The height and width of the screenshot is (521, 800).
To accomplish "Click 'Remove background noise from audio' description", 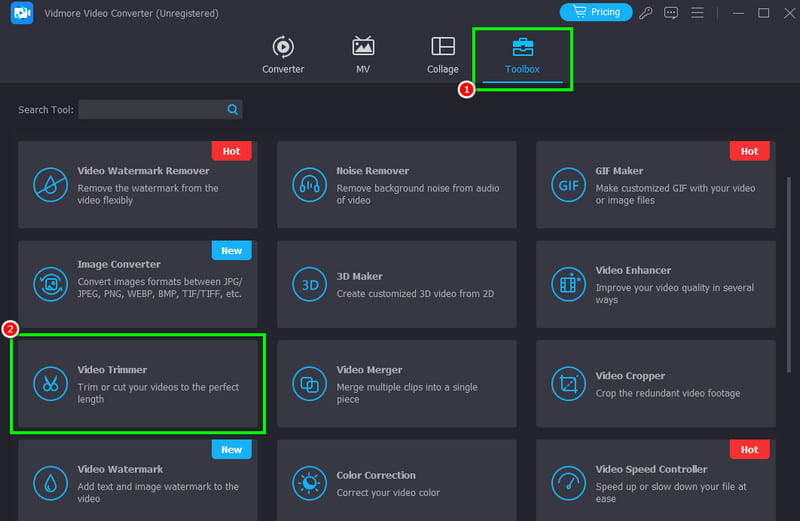I will (x=417, y=194).
